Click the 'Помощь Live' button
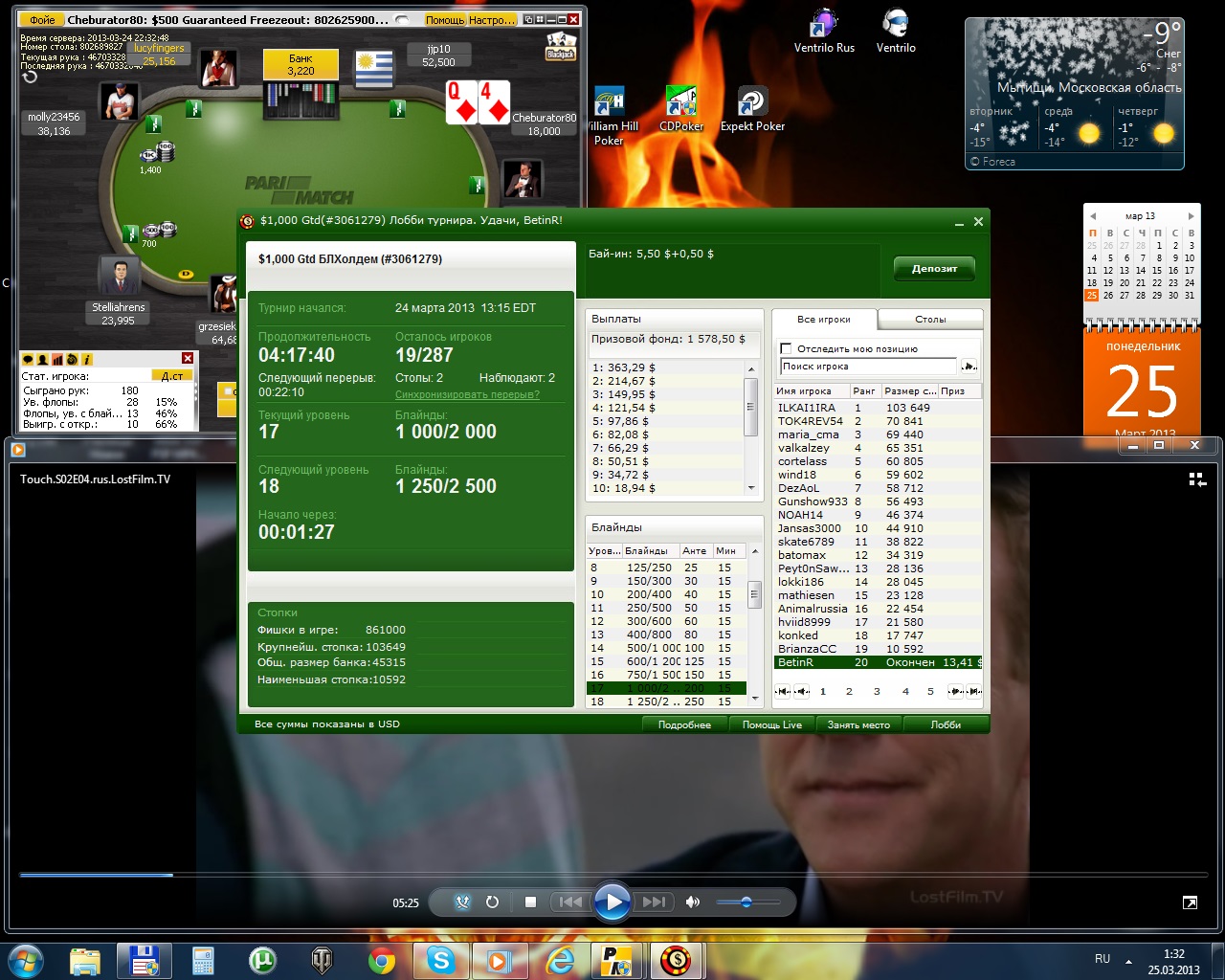This screenshot has width=1225, height=980. [772, 724]
